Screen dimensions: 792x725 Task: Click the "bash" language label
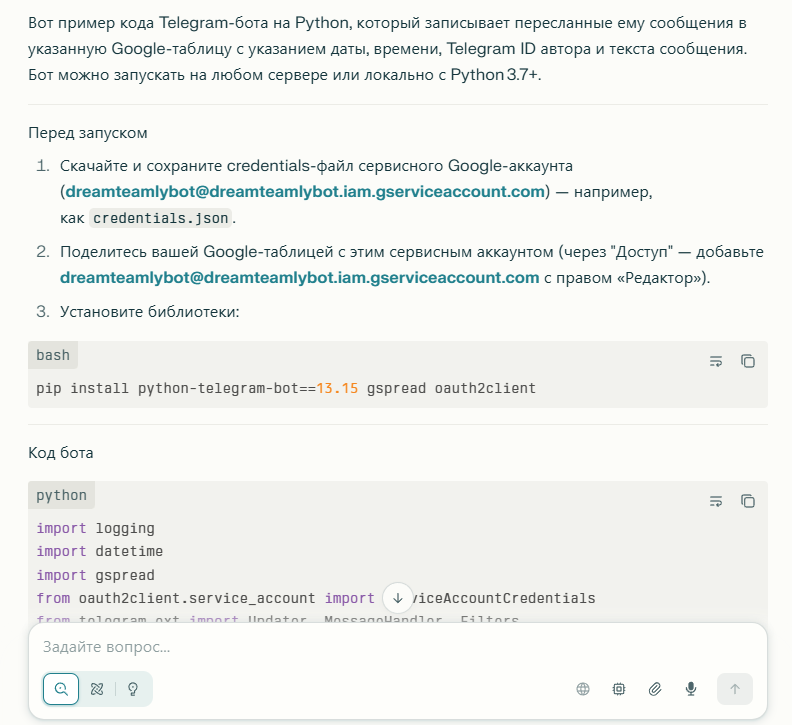tap(53, 355)
